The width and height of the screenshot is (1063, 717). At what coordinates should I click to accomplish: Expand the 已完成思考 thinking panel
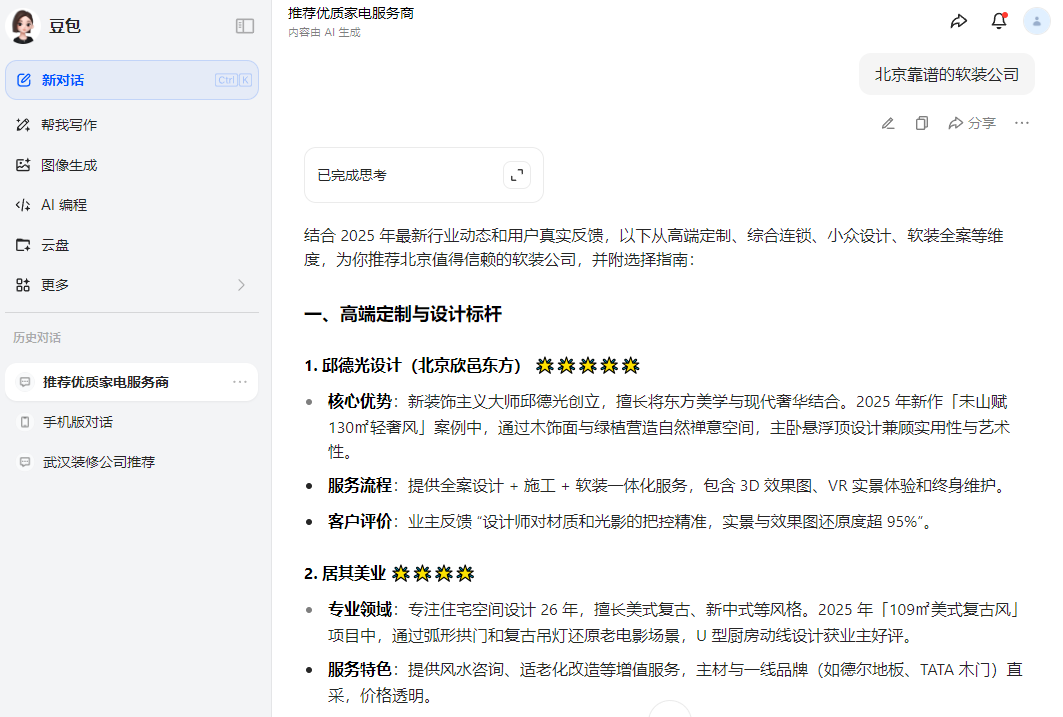[516, 174]
